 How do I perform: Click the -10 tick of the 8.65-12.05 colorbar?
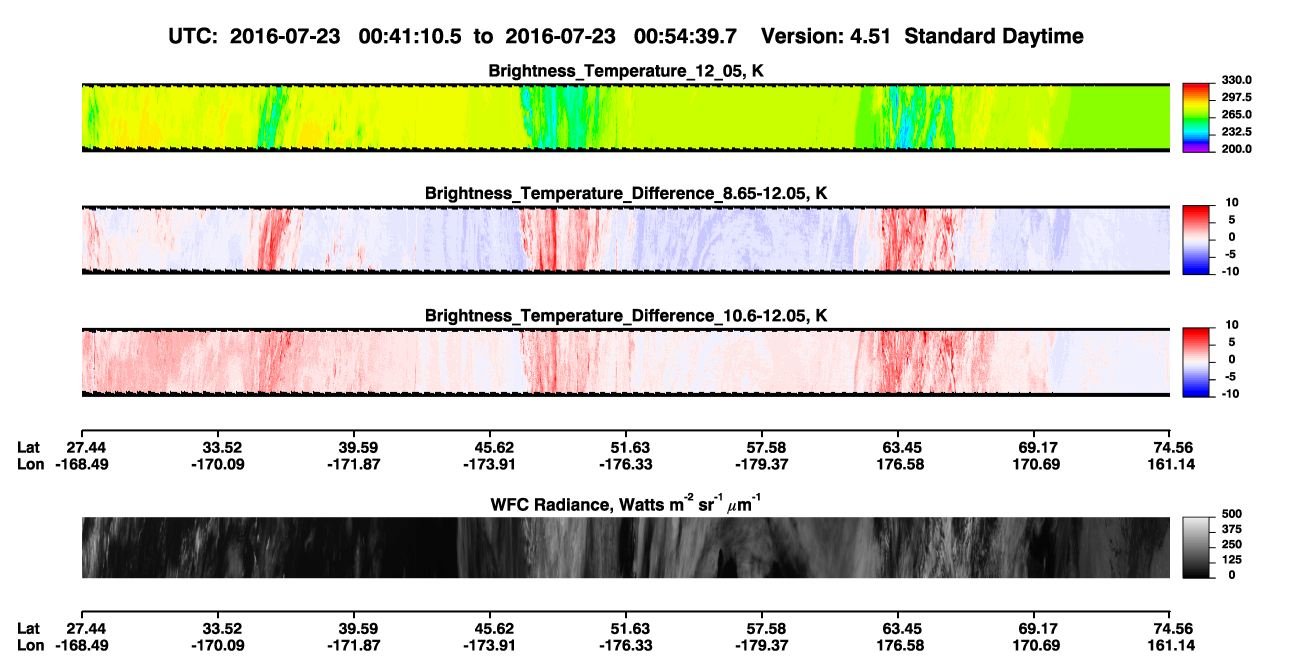coord(1230,271)
